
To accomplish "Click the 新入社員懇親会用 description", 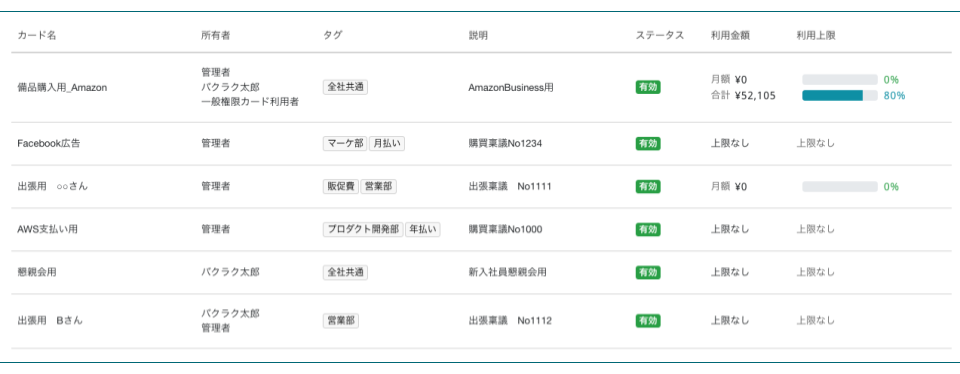I will coord(508,272).
